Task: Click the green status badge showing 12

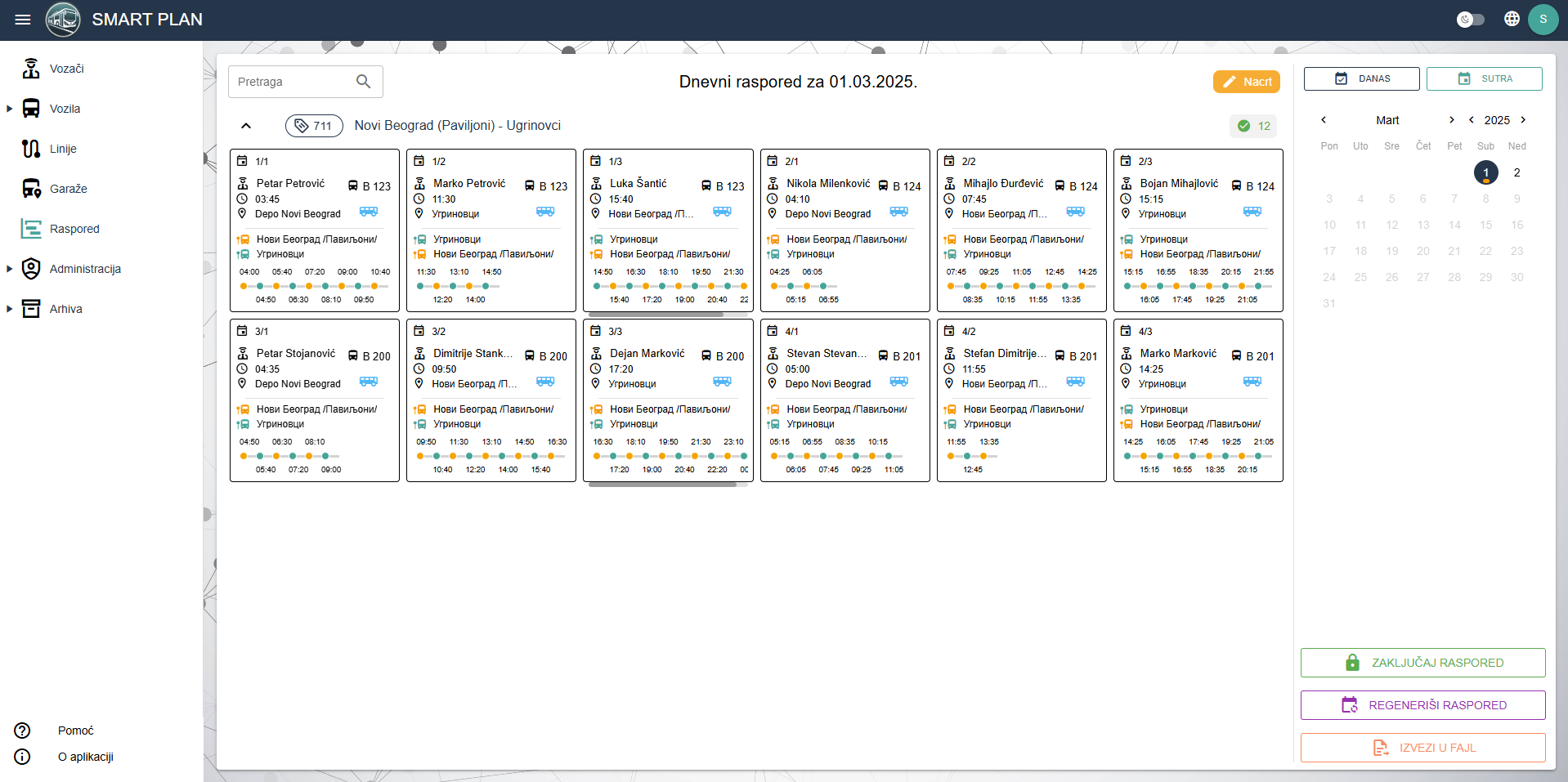Action: coord(1253,126)
